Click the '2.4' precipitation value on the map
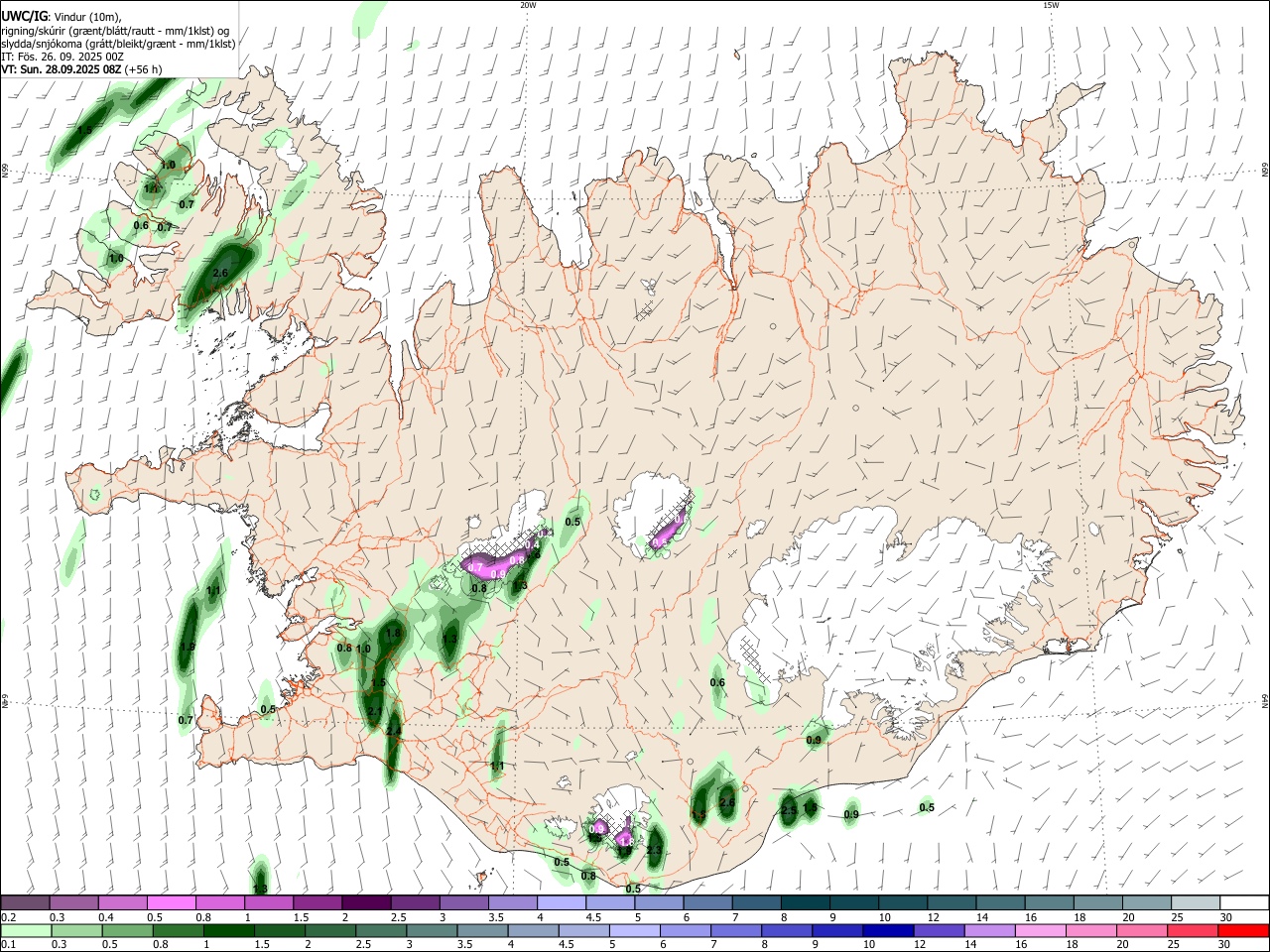Viewport: 1270px width, 952px height. [394, 731]
